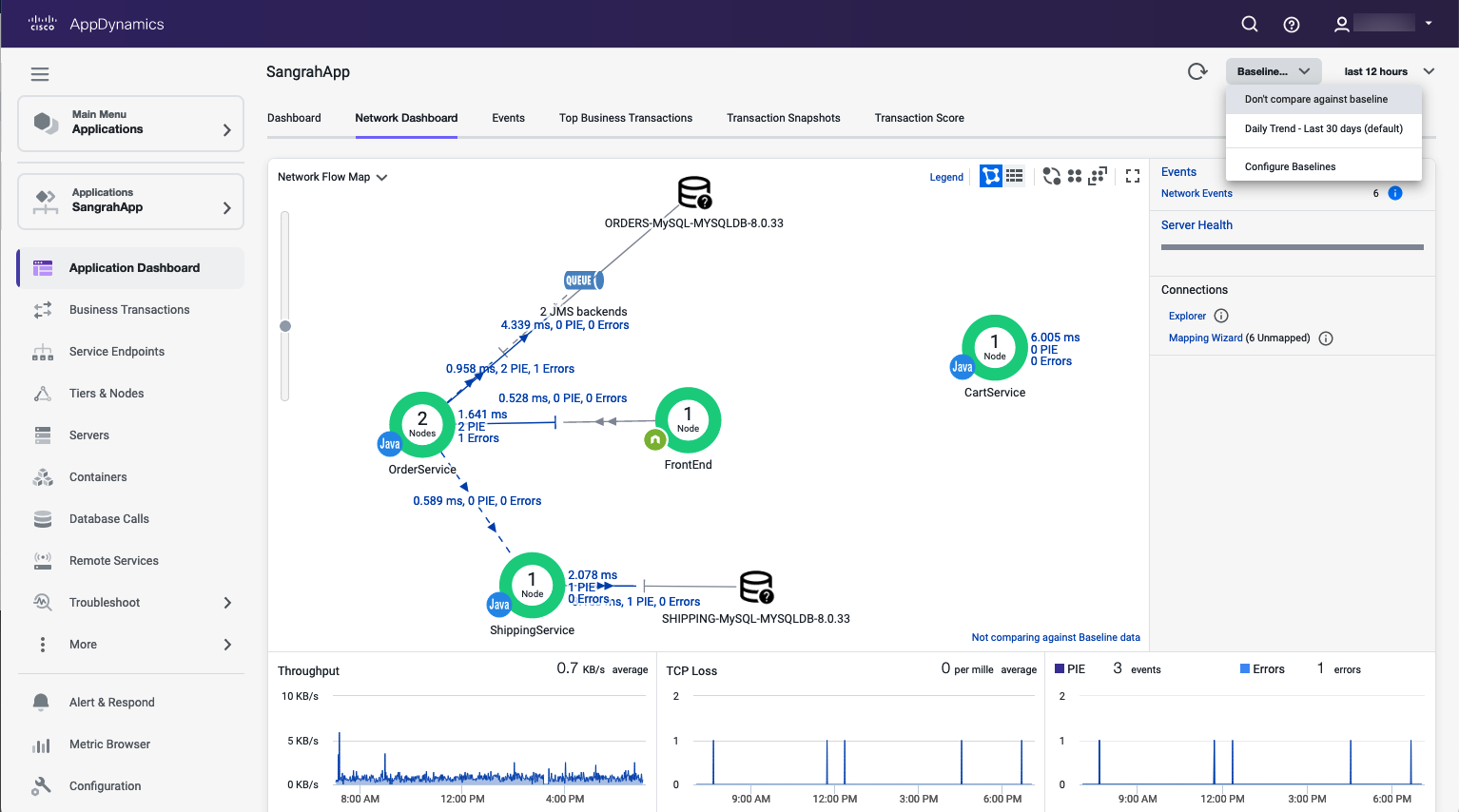1459x812 pixels.
Task: Click Metric Browser chart icon
Action: point(41,744)
